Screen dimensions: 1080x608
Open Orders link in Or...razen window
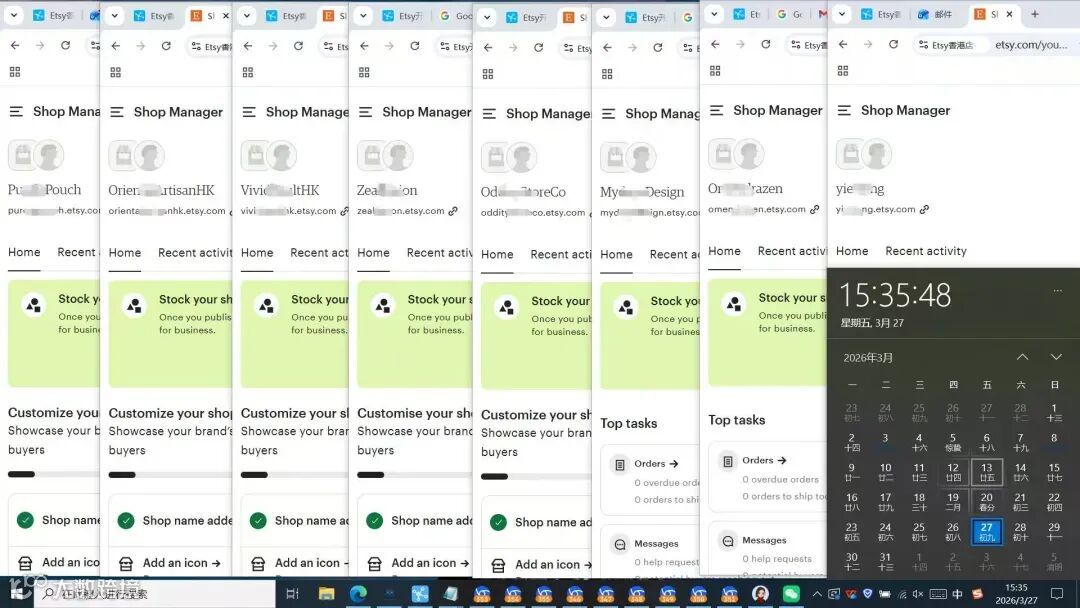pos(765,460)
